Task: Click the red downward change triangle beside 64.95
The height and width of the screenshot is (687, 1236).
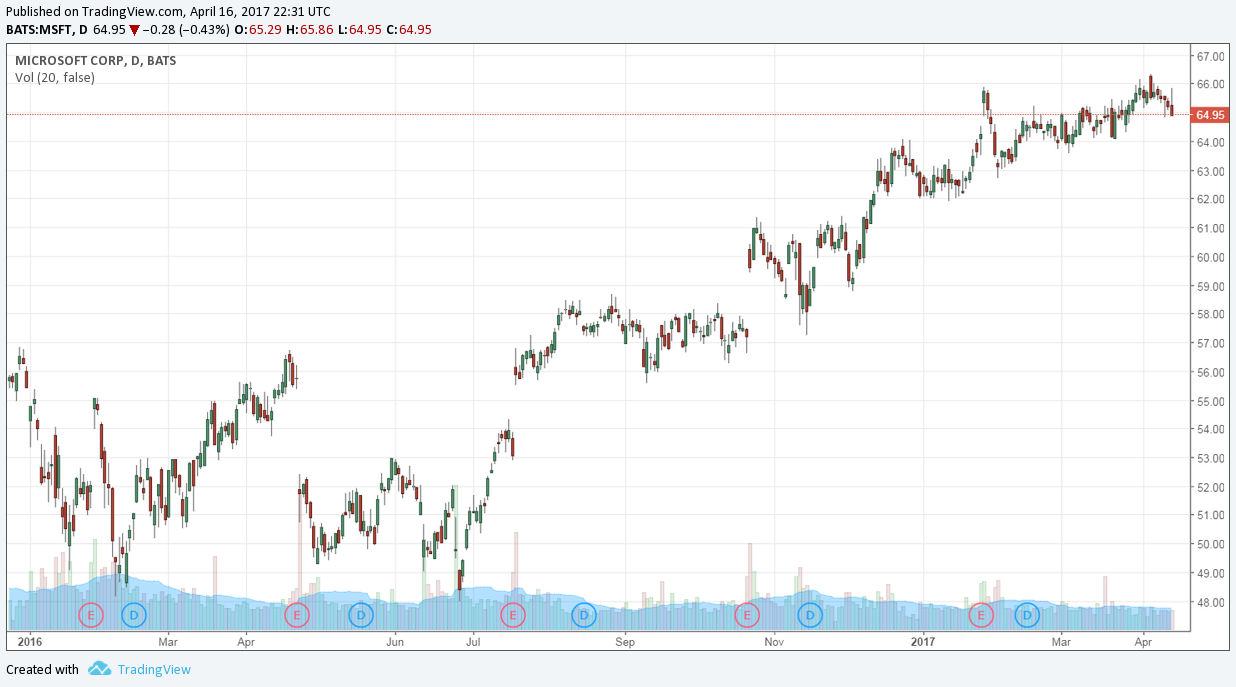Action: 135,30
